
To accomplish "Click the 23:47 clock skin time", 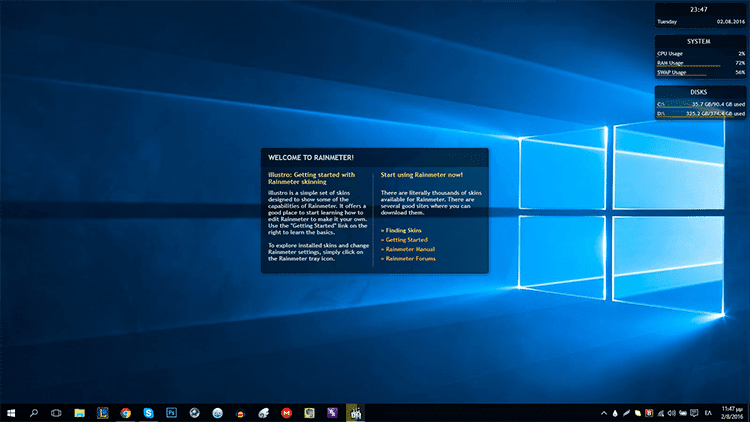I will coord(699,9).
